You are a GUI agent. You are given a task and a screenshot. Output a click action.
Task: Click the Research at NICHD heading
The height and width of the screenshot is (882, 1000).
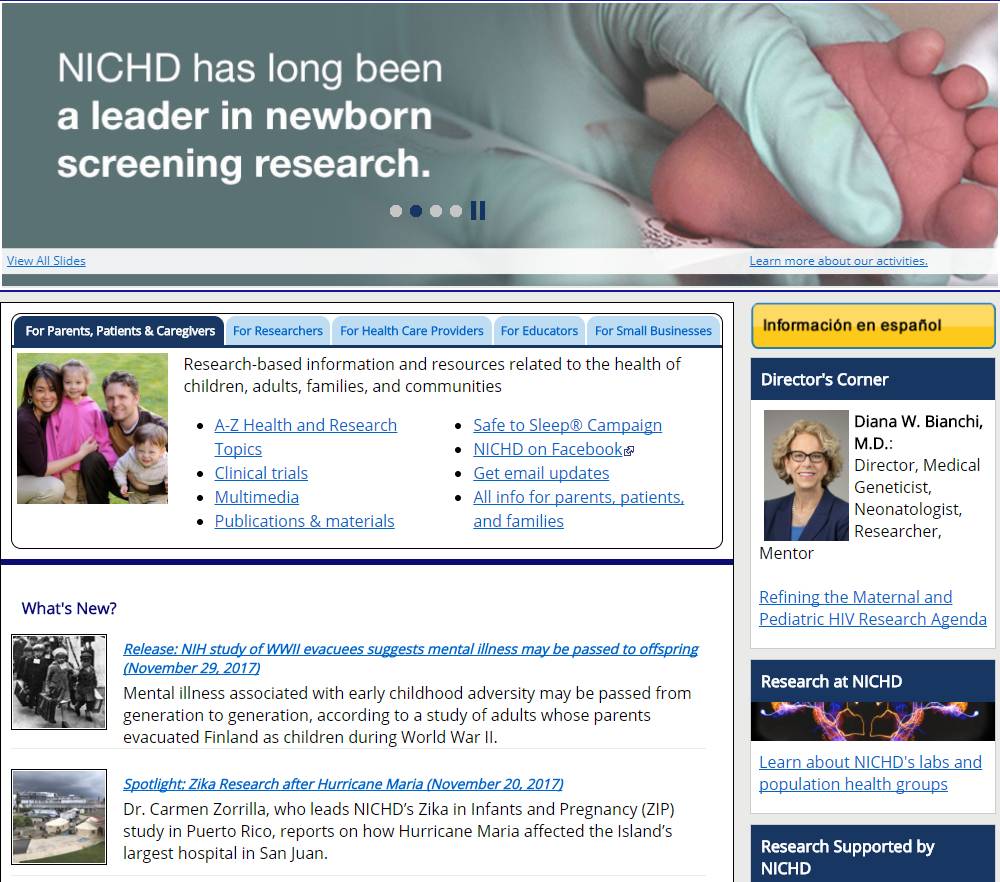point(831,681)
